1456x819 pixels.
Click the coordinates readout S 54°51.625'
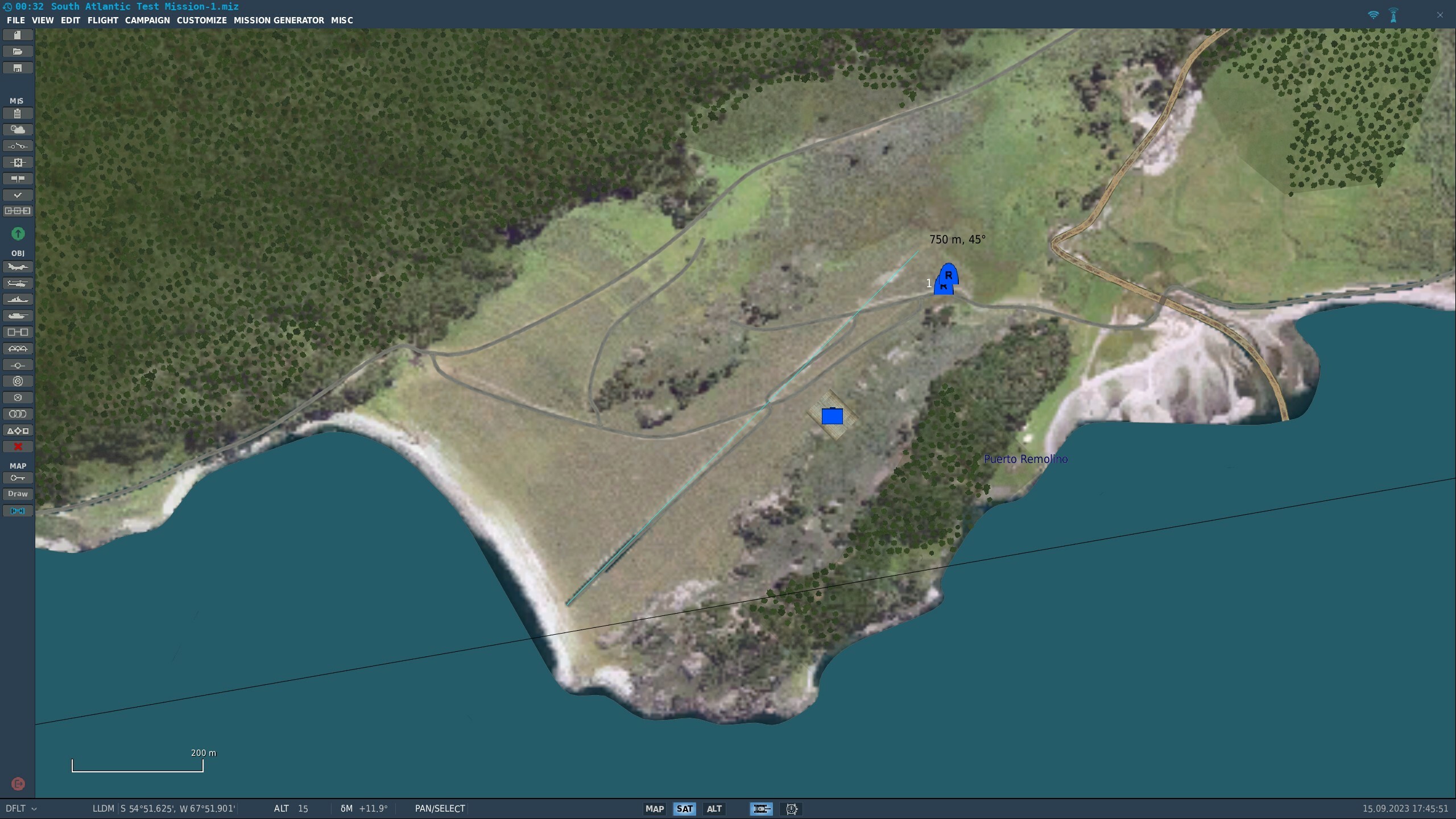(177, 809)
